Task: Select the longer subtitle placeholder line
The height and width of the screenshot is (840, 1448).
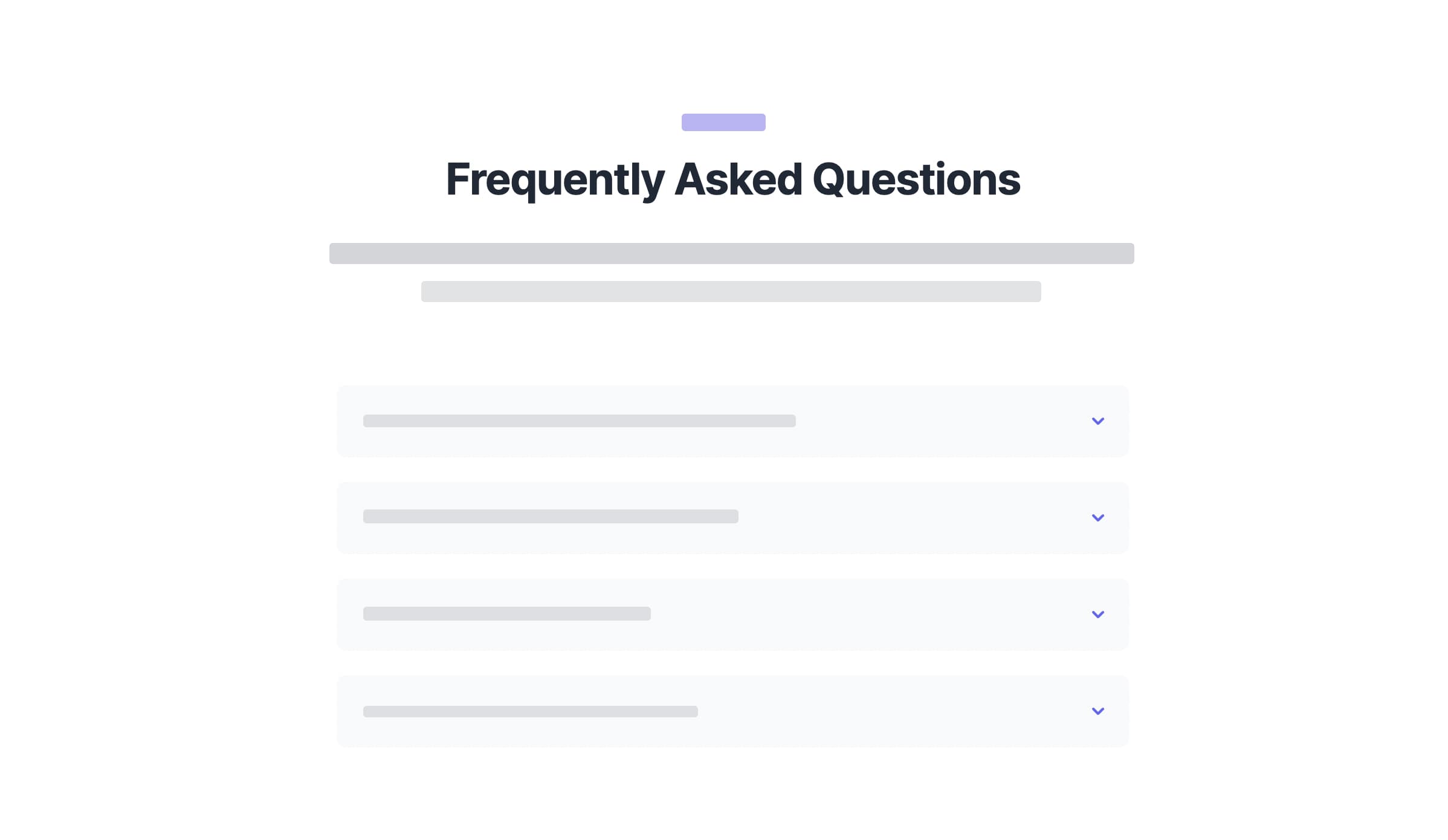Action: [x=731, y=254]
